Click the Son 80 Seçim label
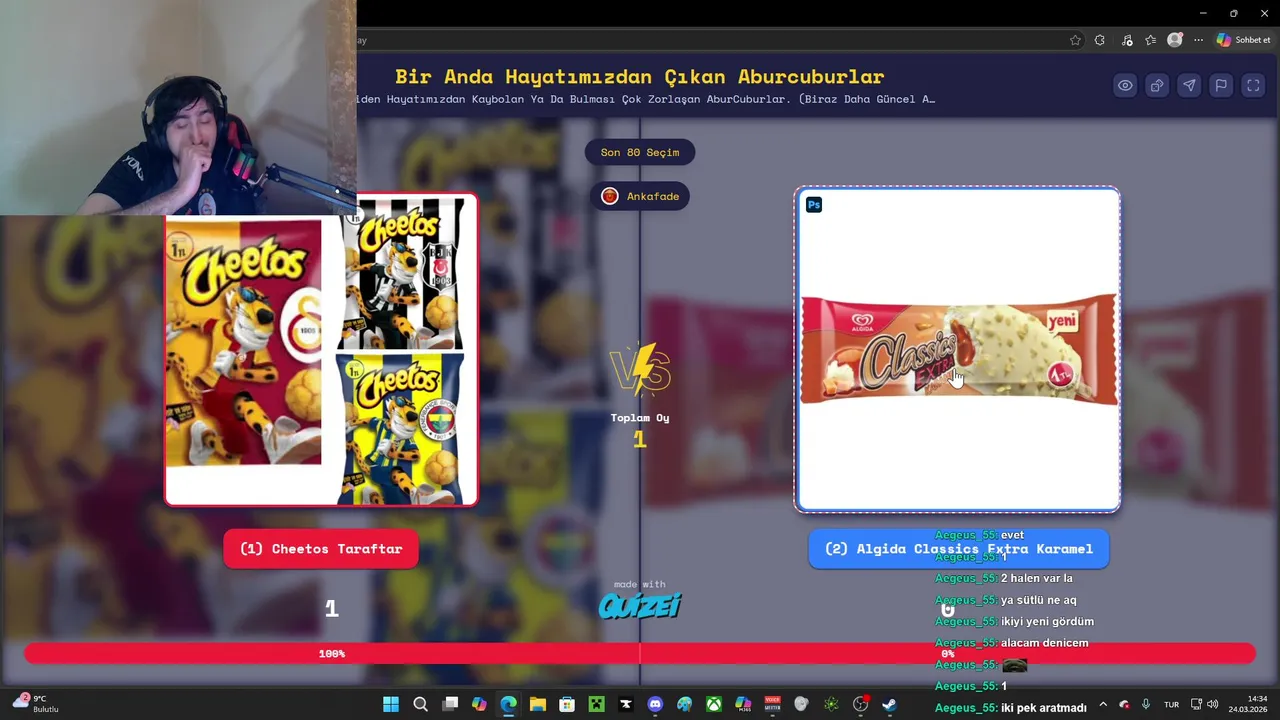Viewport: 1280px width, 720px height. pos(640,153)
